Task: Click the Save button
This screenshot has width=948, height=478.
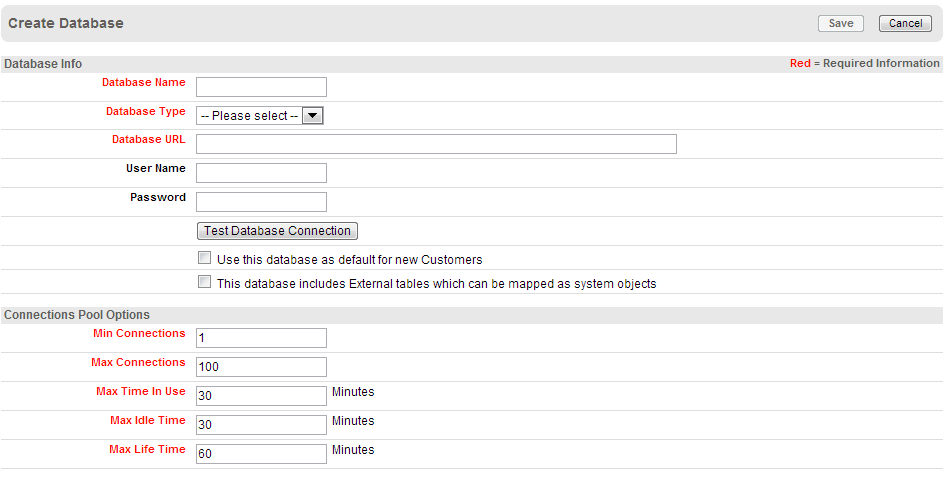Action: 840,23
